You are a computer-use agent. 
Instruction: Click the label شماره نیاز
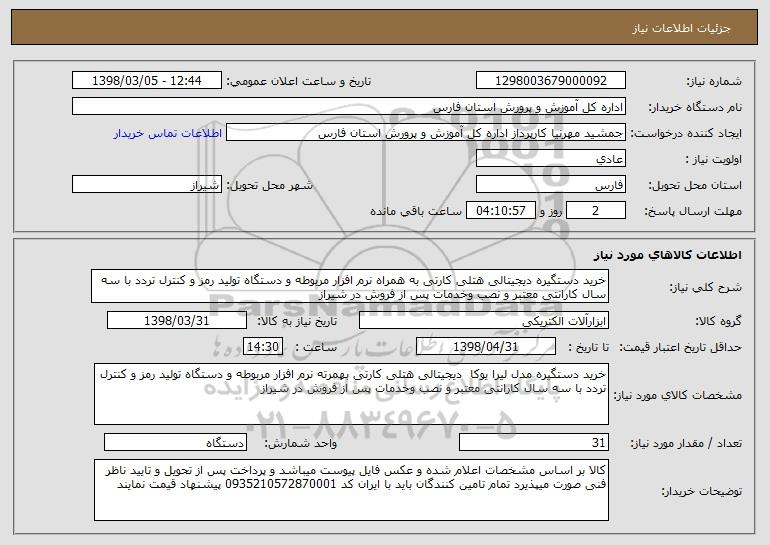[714, 81]
